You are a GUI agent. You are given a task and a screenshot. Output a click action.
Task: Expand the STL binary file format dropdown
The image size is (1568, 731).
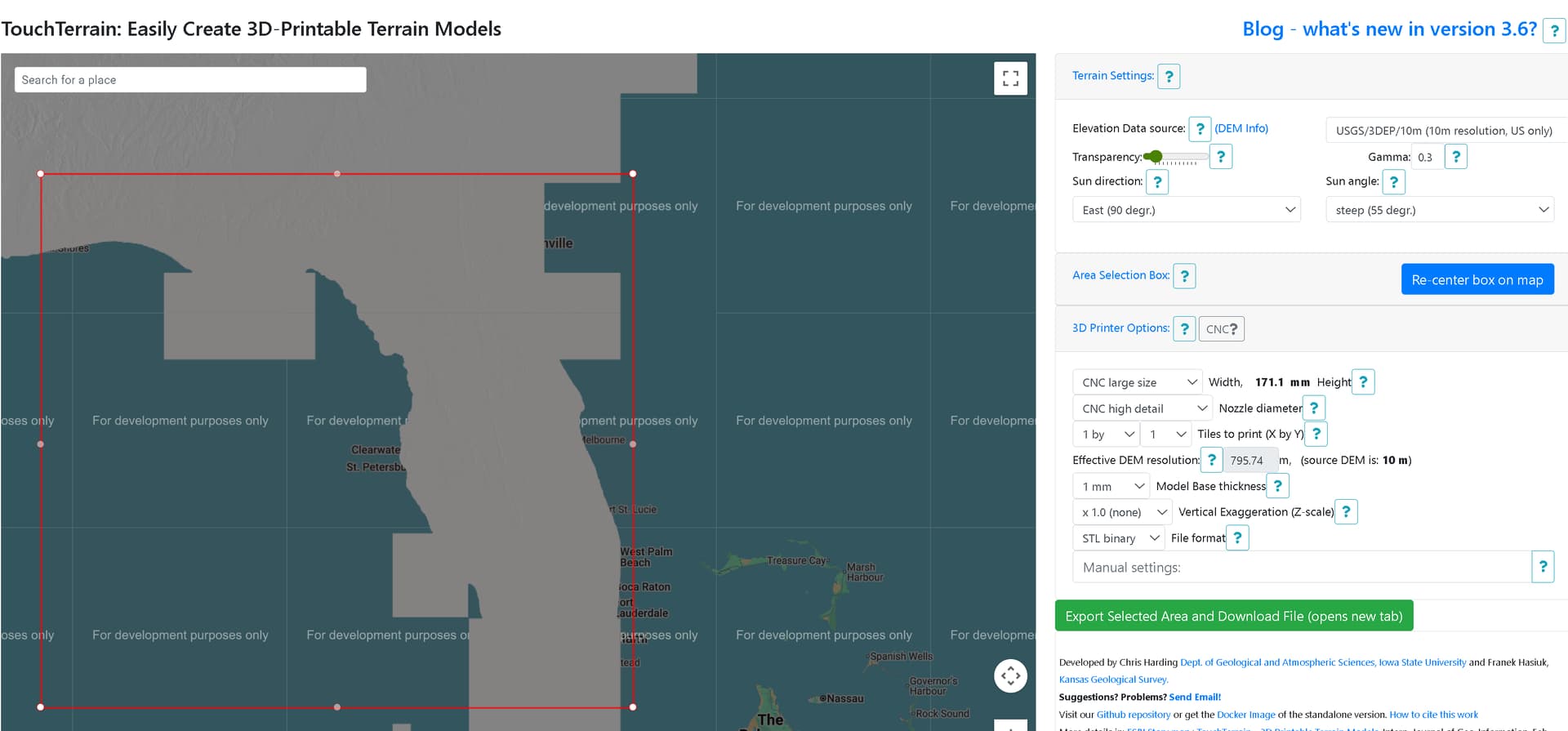pos(1119,538)
